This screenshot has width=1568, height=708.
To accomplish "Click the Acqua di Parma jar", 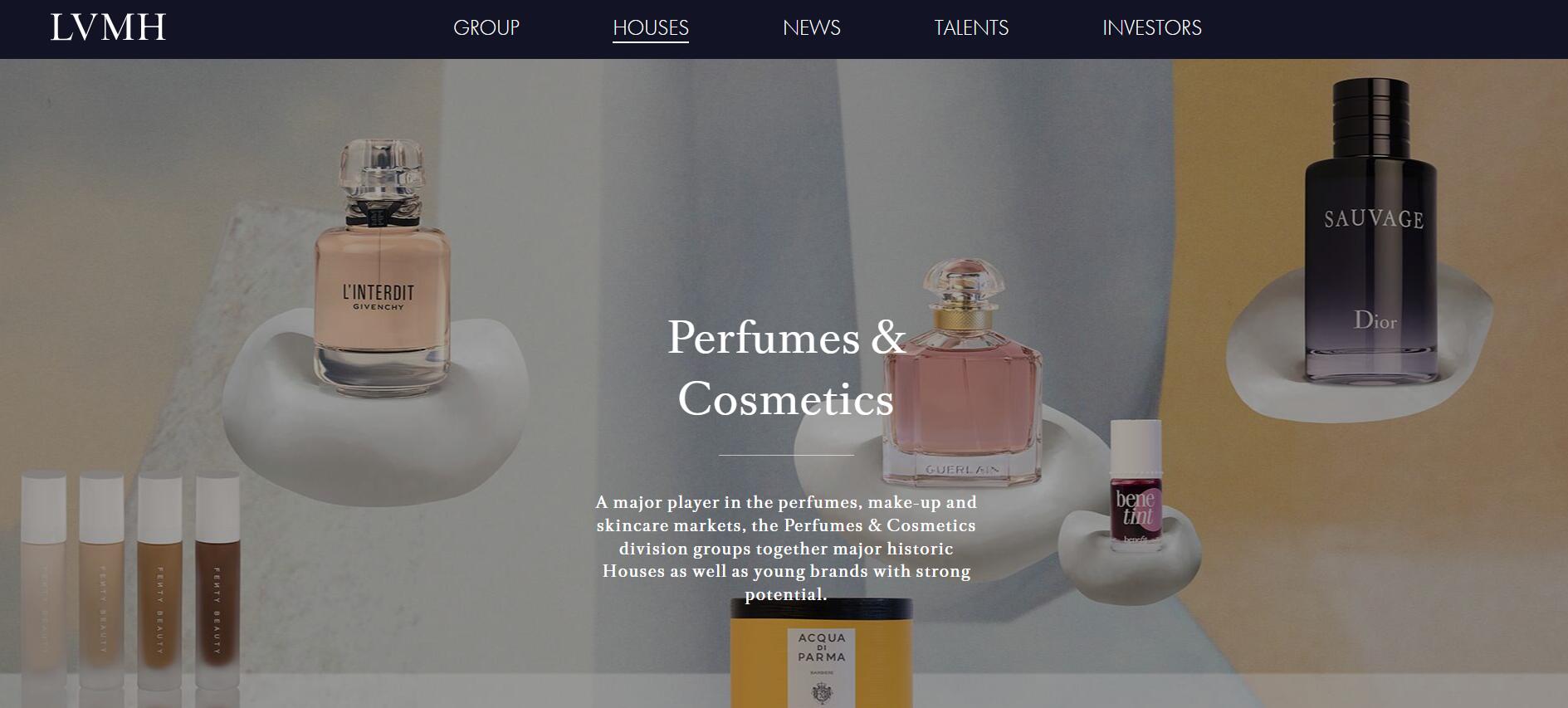I will click(822, 653).
